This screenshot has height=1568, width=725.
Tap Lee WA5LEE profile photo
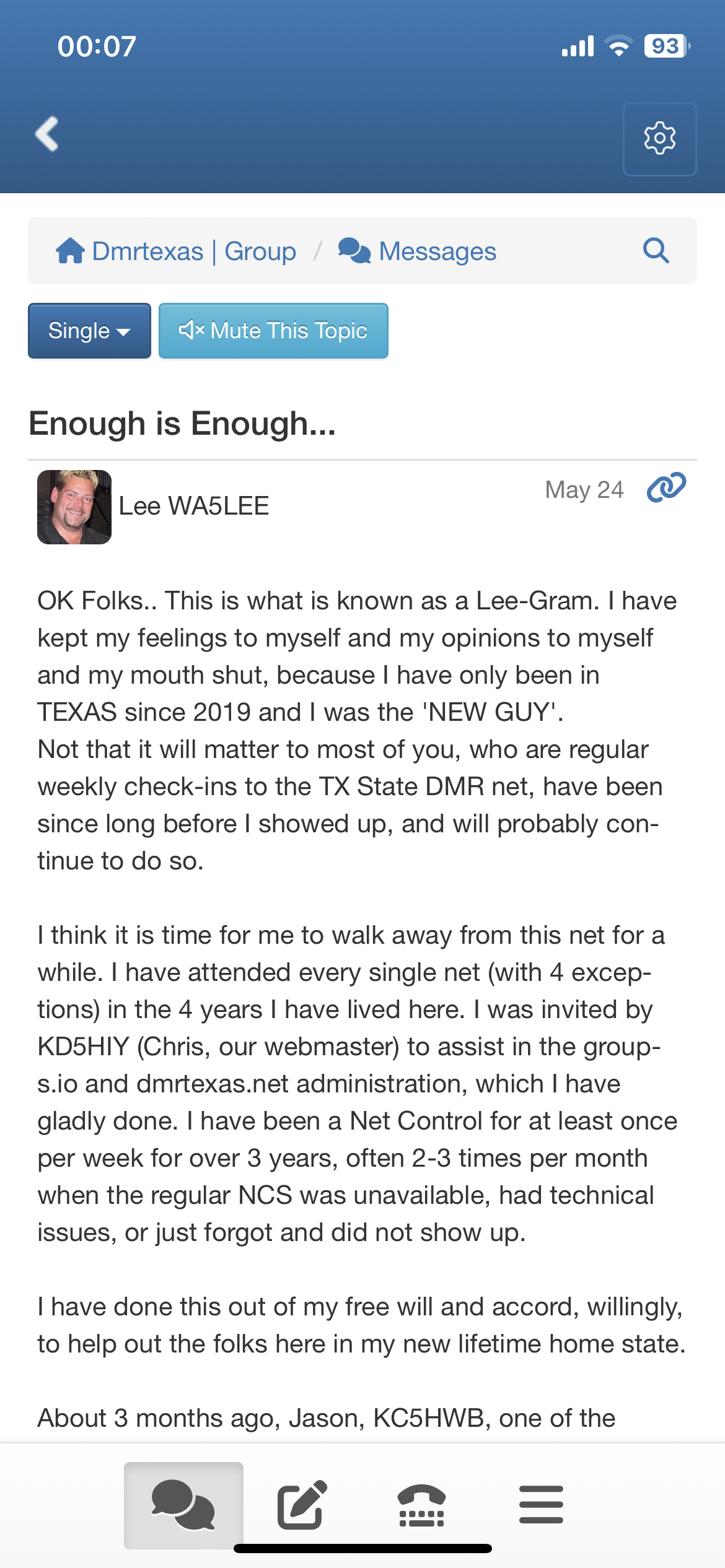[74, 507]
